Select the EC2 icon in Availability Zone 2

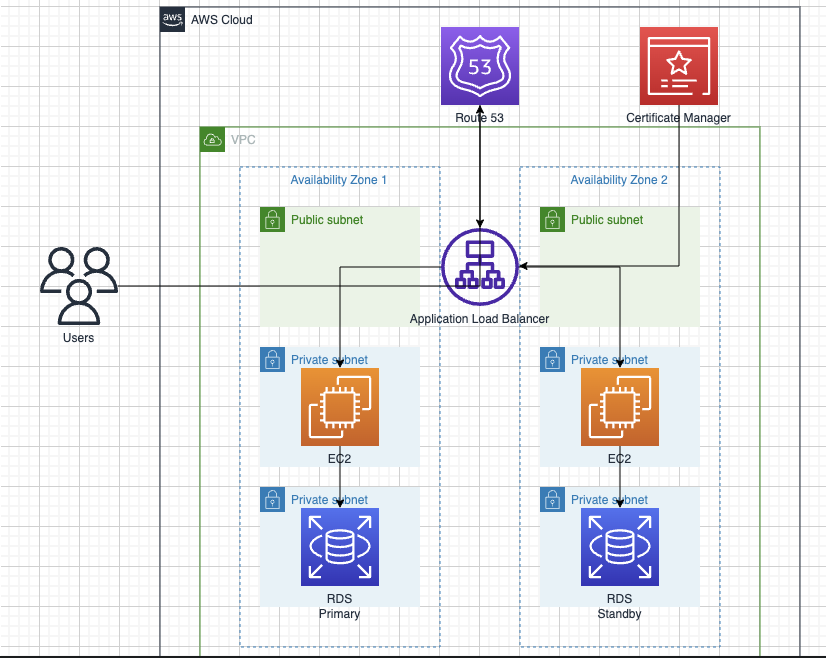[x=620, y=407]
